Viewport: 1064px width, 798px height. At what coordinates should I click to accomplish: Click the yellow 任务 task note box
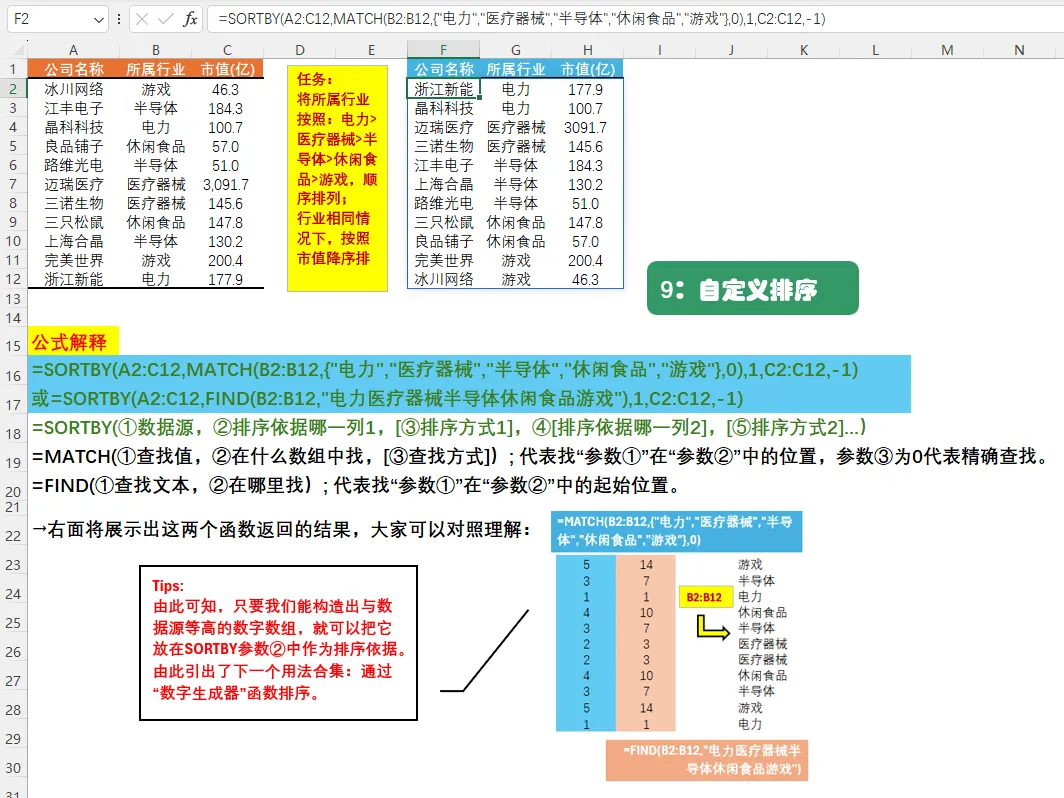click(337, 178)
